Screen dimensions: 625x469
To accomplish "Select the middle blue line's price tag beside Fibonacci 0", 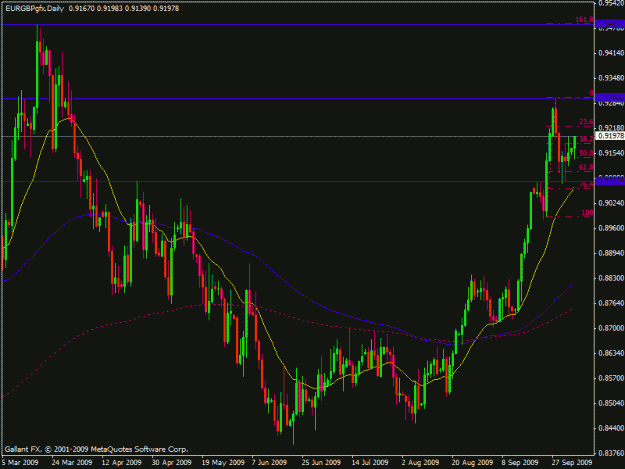I will pos(610,98).
